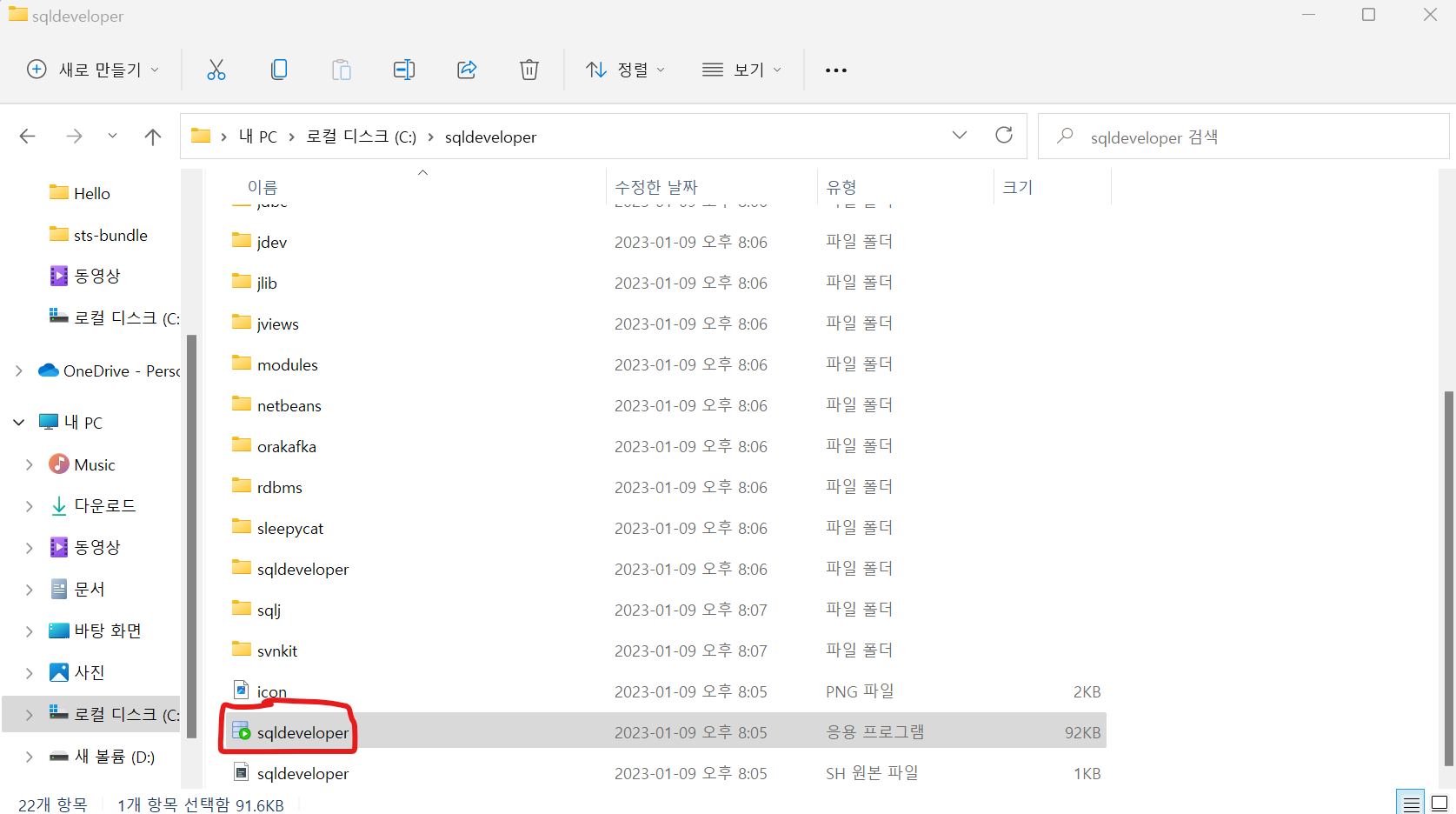Click the Rename icon in toolbar
This screenshot has height=814, width=1456.
[404, 70]
